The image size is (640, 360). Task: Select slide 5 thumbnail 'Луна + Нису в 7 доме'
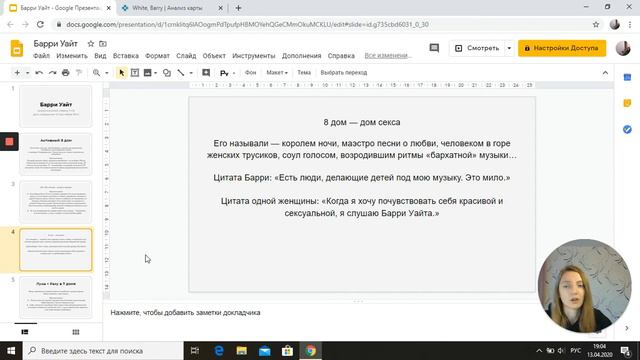[x=56, y=297]
